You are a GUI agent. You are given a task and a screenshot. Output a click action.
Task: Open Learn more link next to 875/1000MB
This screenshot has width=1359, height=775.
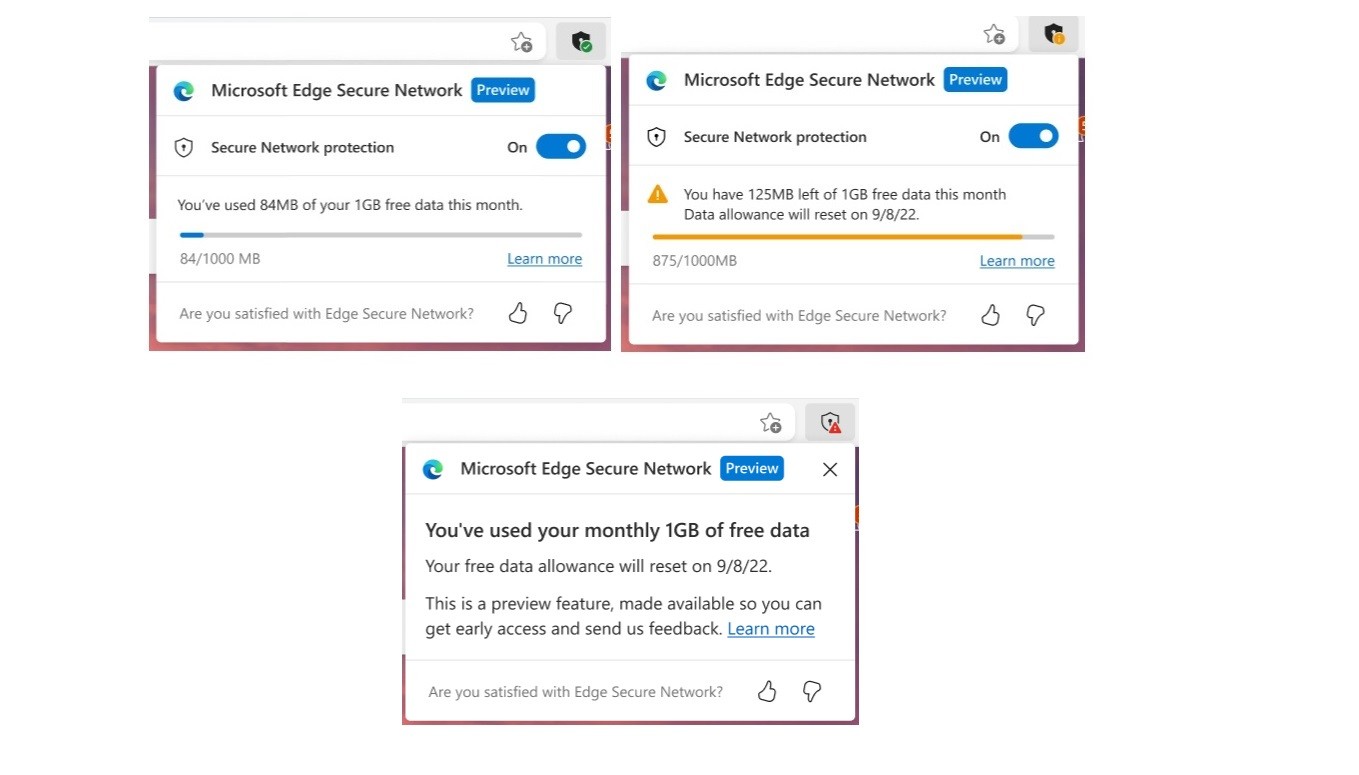click(x=1017, y=261)
